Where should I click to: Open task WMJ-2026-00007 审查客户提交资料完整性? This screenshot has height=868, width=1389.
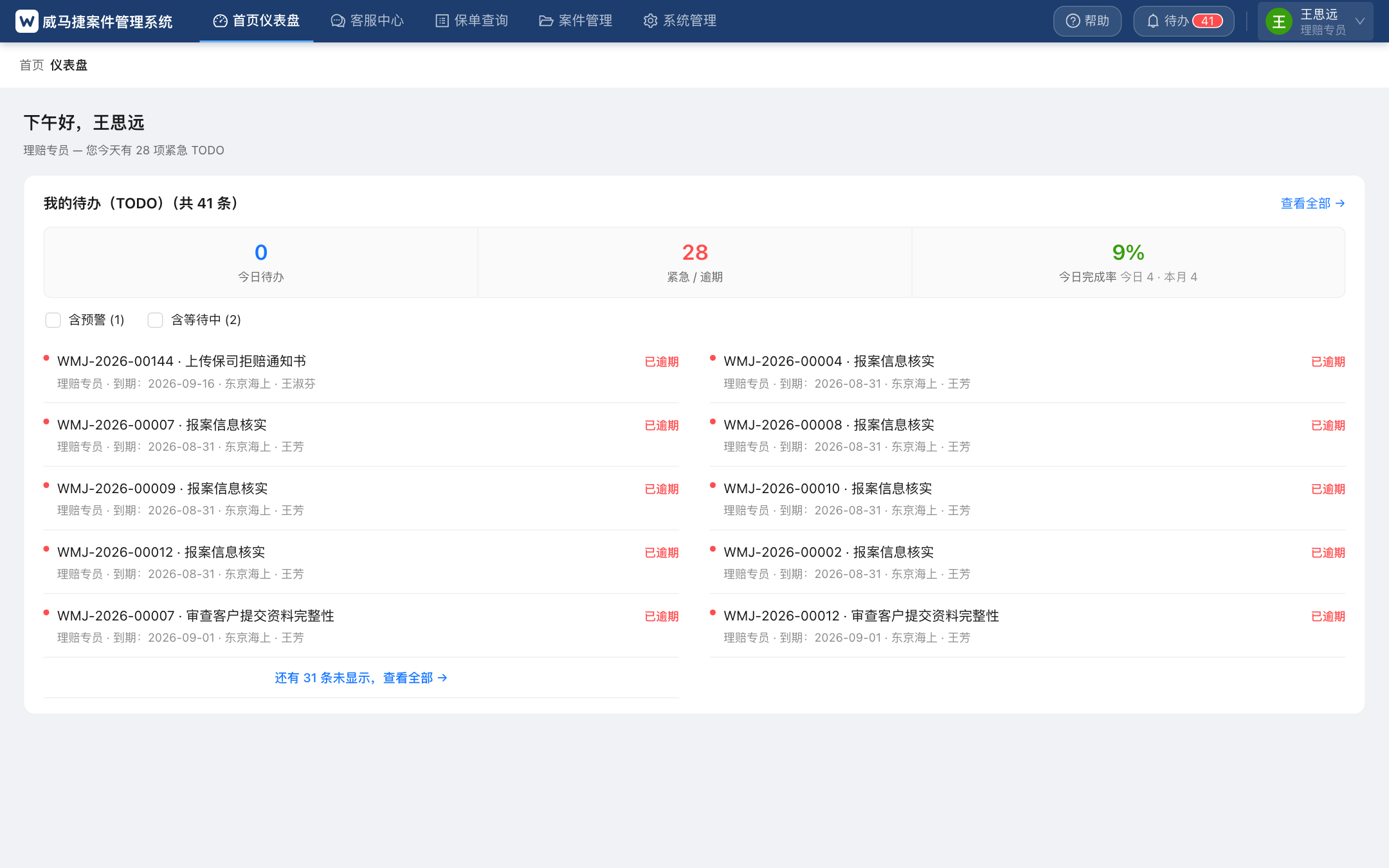[361, 626]
